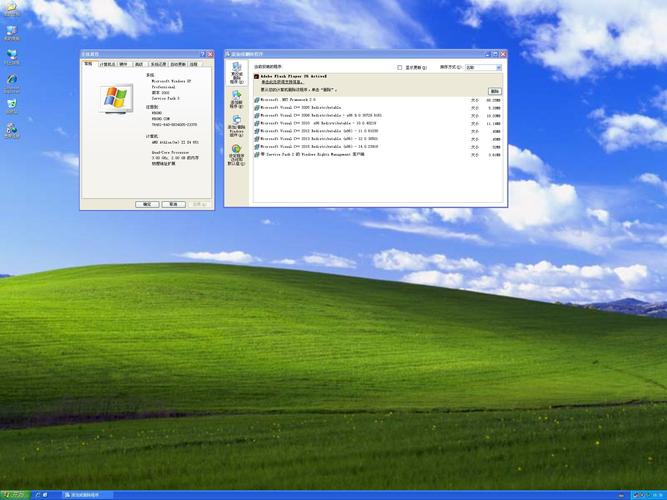
Task: Open the Windows Start menu button
Action: point(16,495)
